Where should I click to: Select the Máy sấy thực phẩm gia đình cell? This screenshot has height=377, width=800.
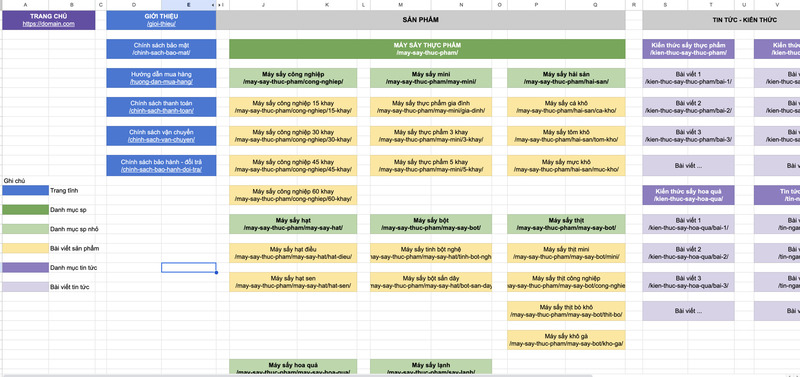pos(431,107)
